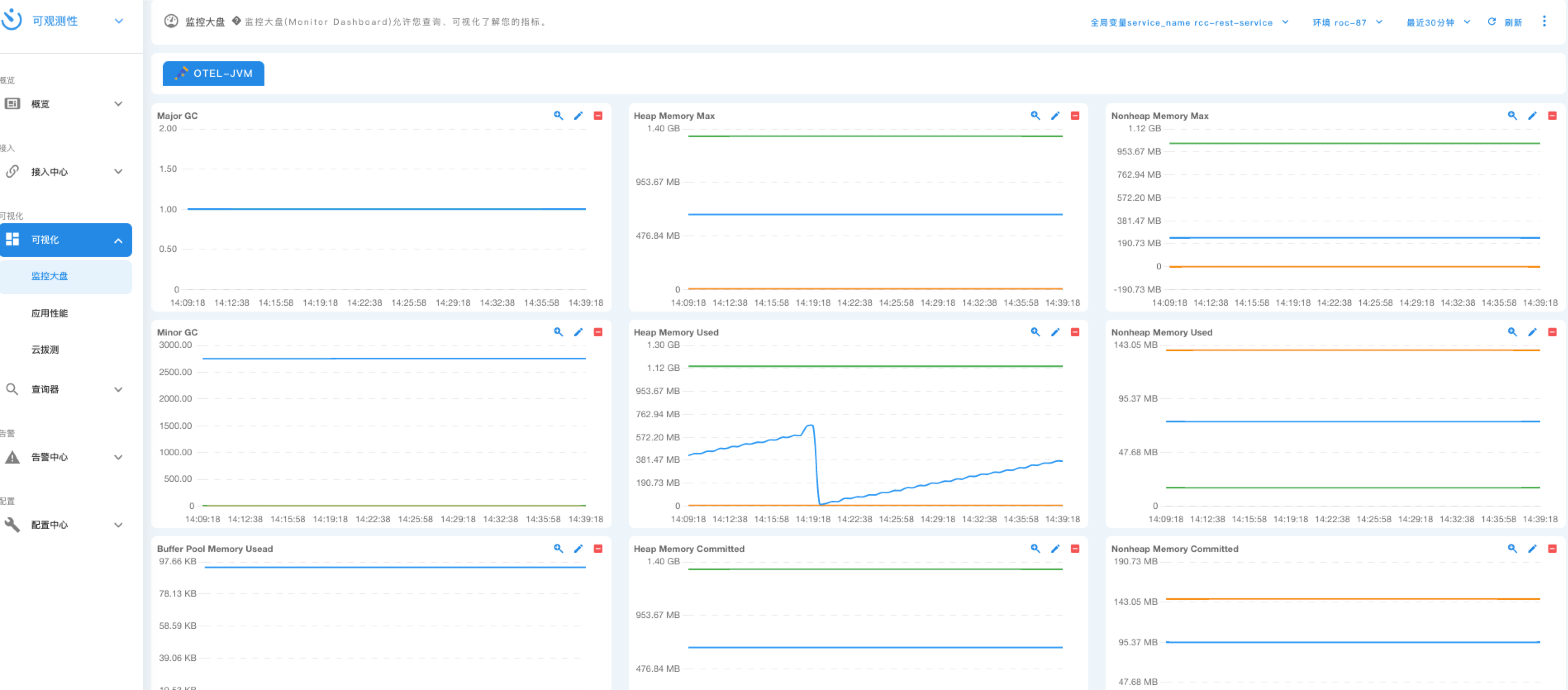Screen dimensions: 1568x690
Task: Edit the Nonheap Memory Used panel
Action: tap(1533, 332)
